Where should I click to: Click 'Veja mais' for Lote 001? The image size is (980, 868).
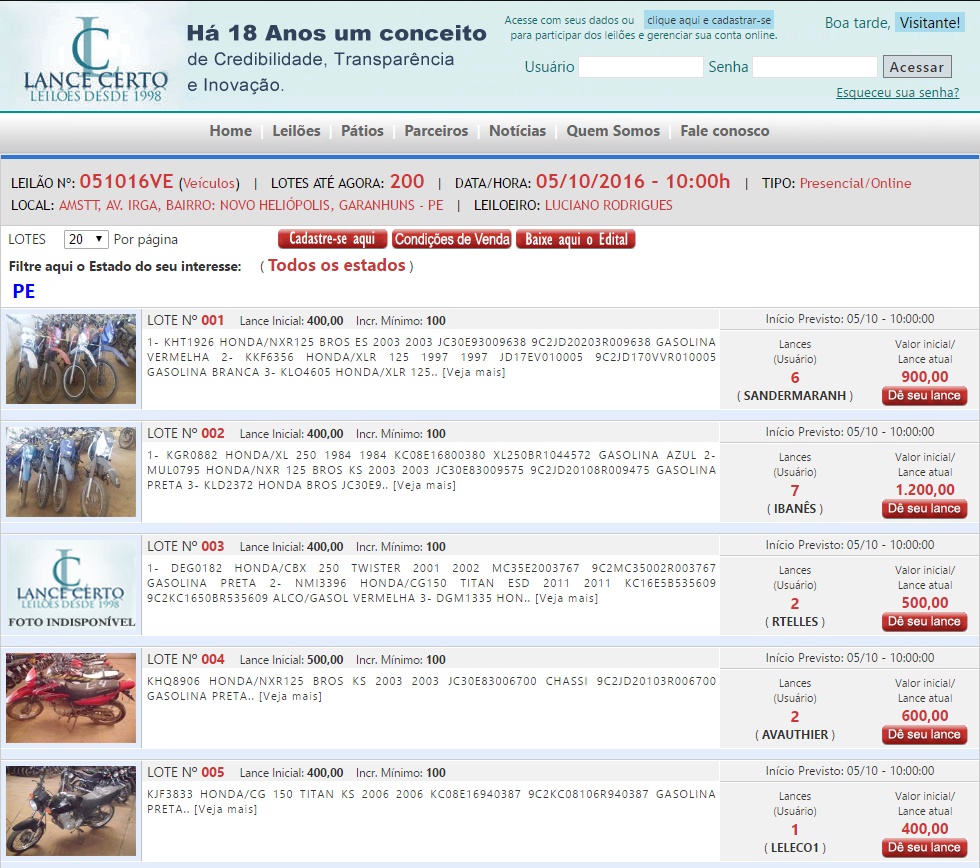[x=474, y=372]
